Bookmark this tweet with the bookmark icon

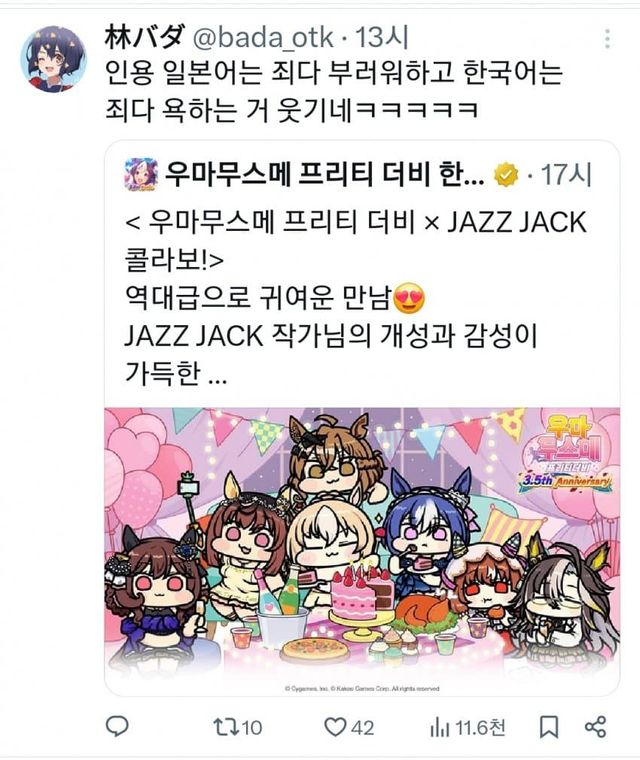pos(549,727)
